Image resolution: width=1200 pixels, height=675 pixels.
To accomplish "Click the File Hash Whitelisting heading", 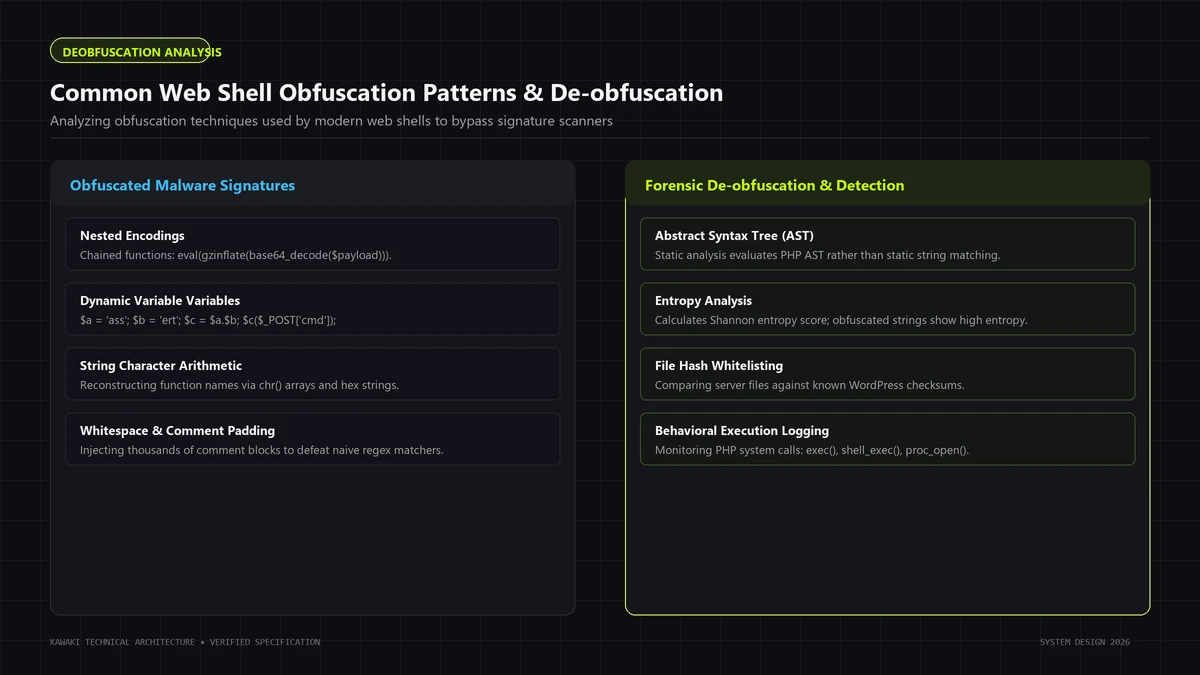I will pos(719,366).
